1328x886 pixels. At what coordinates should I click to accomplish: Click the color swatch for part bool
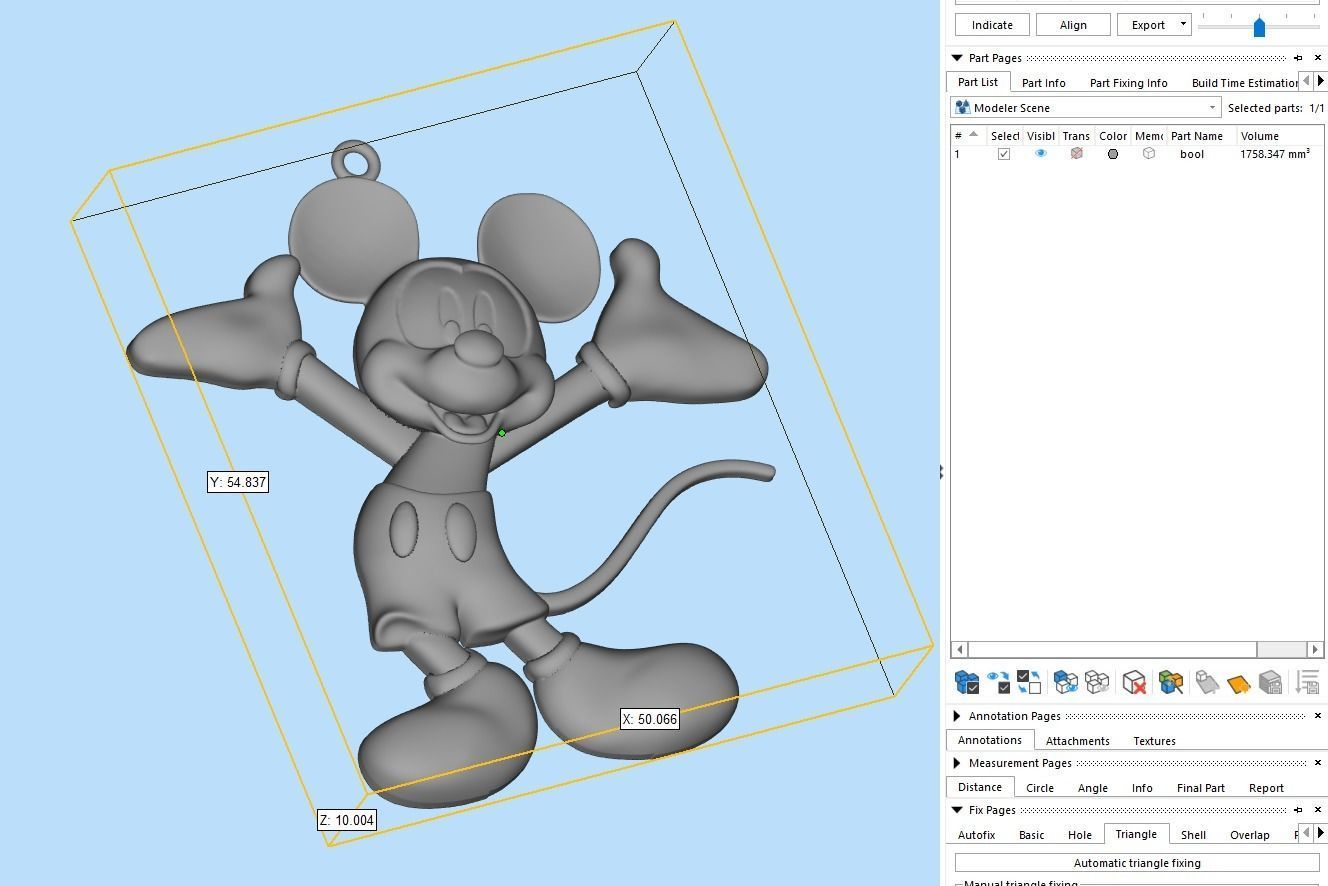[1112, 154]
